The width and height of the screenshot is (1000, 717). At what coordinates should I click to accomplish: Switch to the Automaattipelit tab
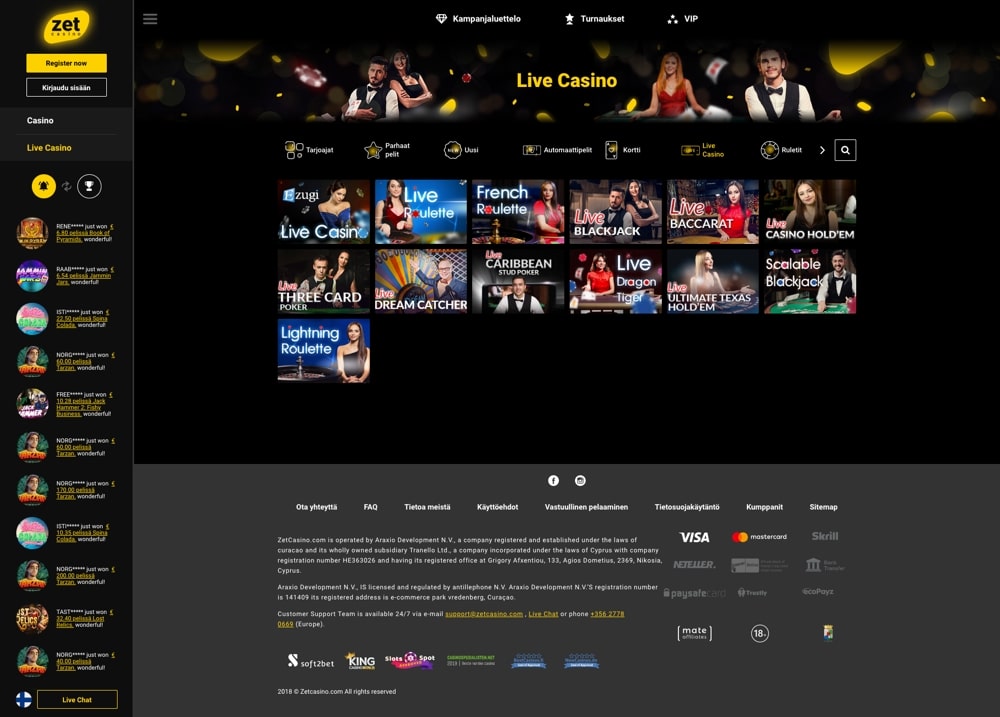pyautogui.click(x=557, y=150)
